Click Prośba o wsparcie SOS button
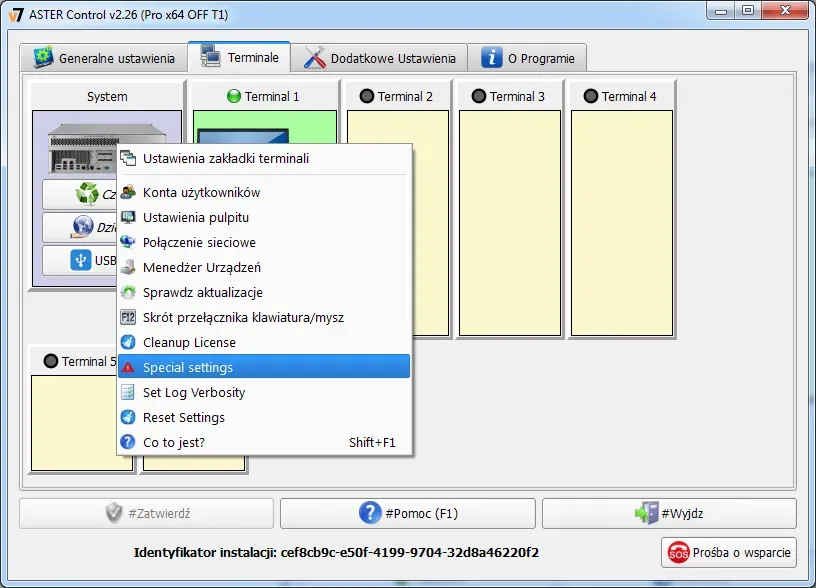 pos(729,552)
